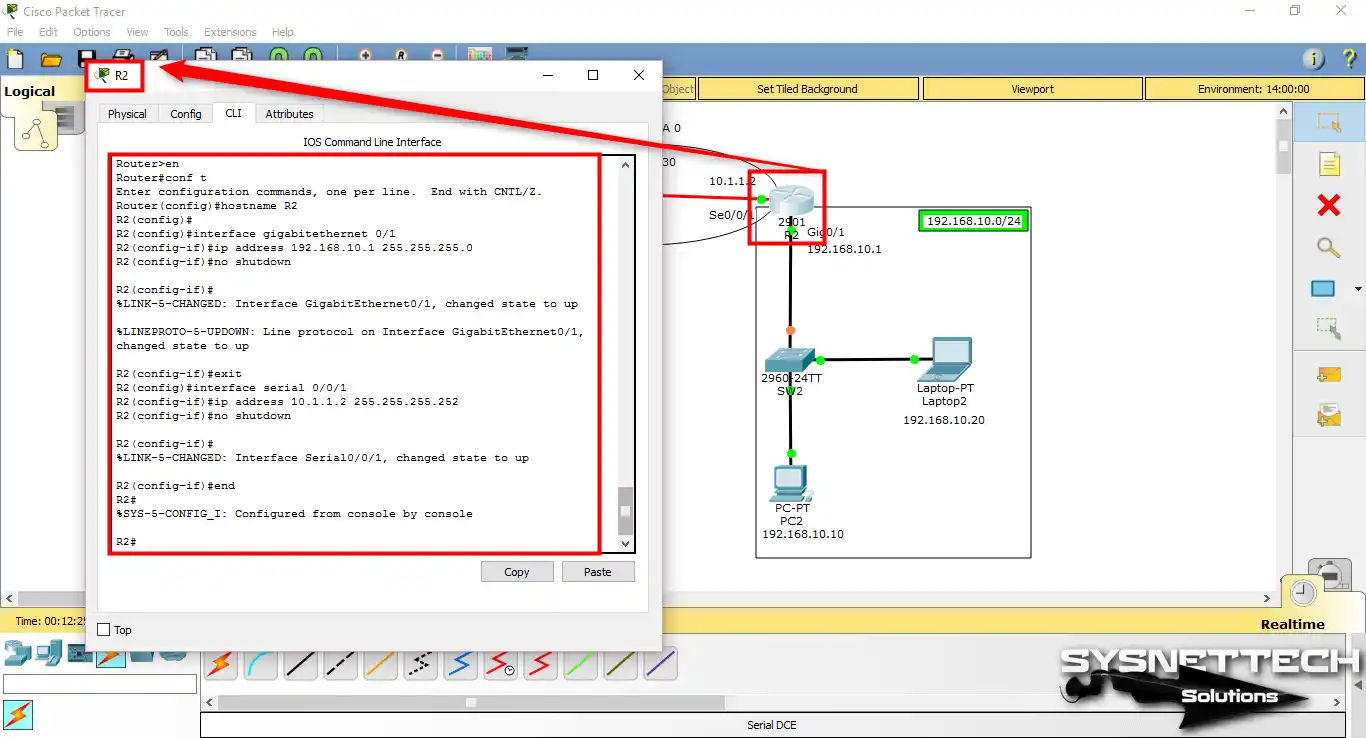Open the Help menu
This screenshot has width=1366, height=738.
pyautogui.click(x=283, y=32)
